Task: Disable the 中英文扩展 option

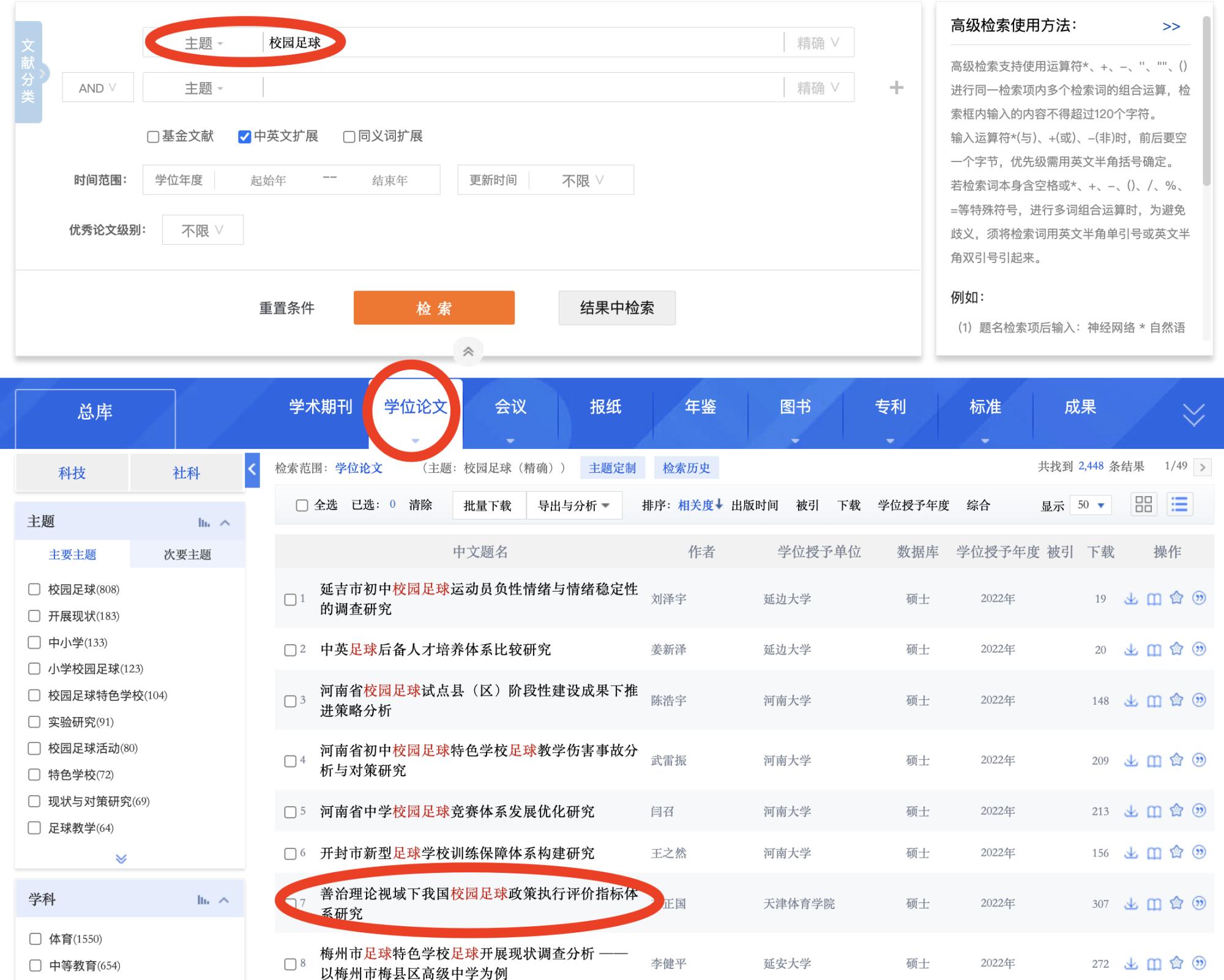Action: pos(244,136)
